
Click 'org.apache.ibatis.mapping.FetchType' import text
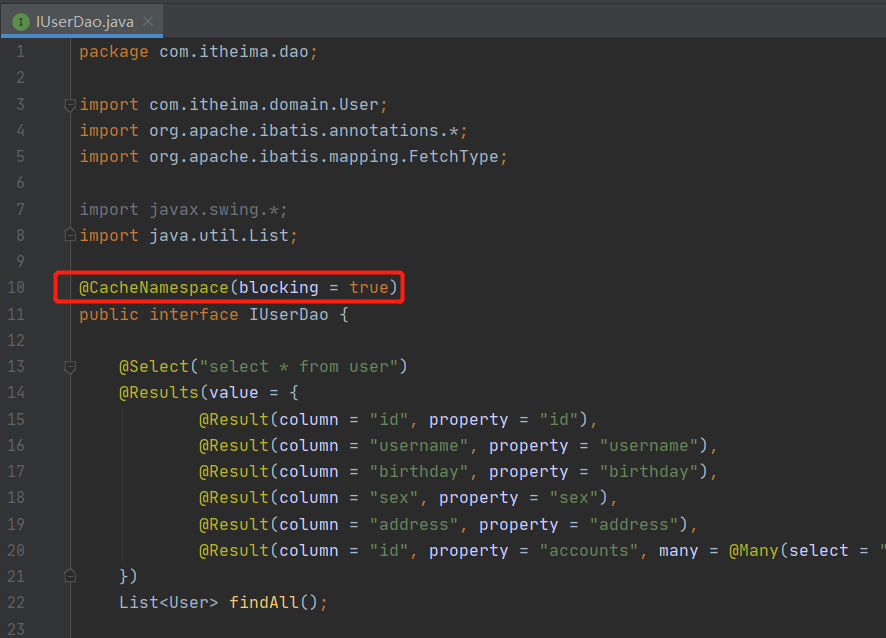pyautogui.click(x=324, y=157)
